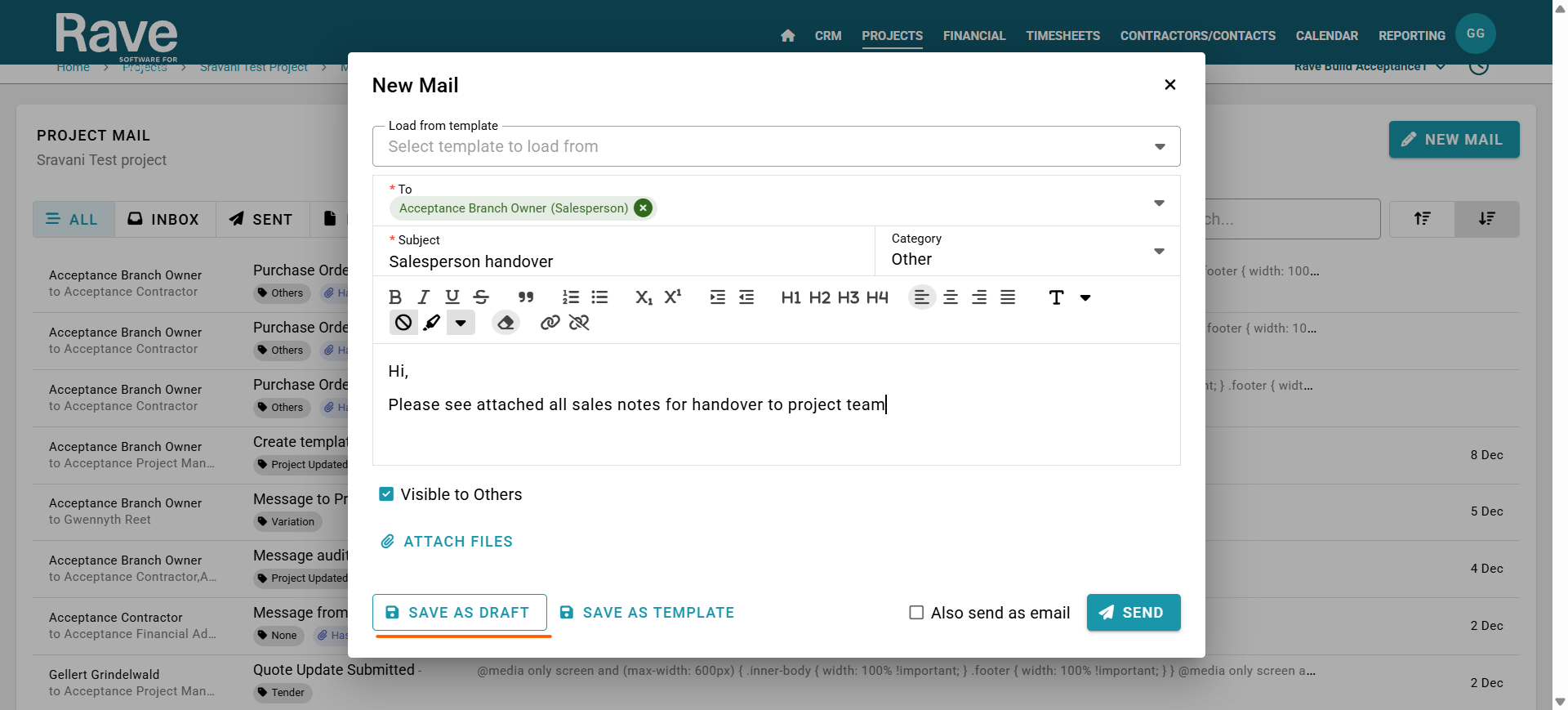The height and width of the screenshot is (710, 1568).
Task: Start a bulleted list in editor
Action: [x=599, y=297]
